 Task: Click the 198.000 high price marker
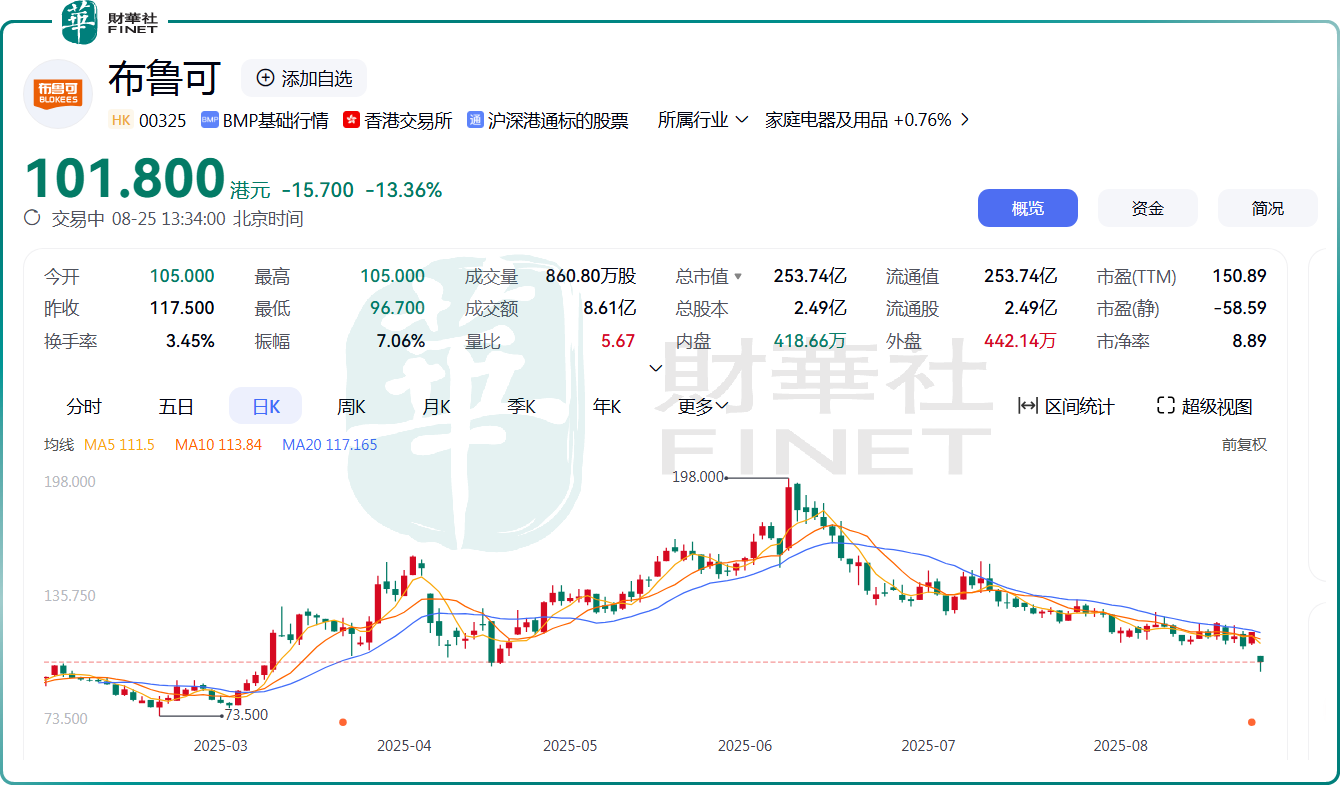coord(699,477)
